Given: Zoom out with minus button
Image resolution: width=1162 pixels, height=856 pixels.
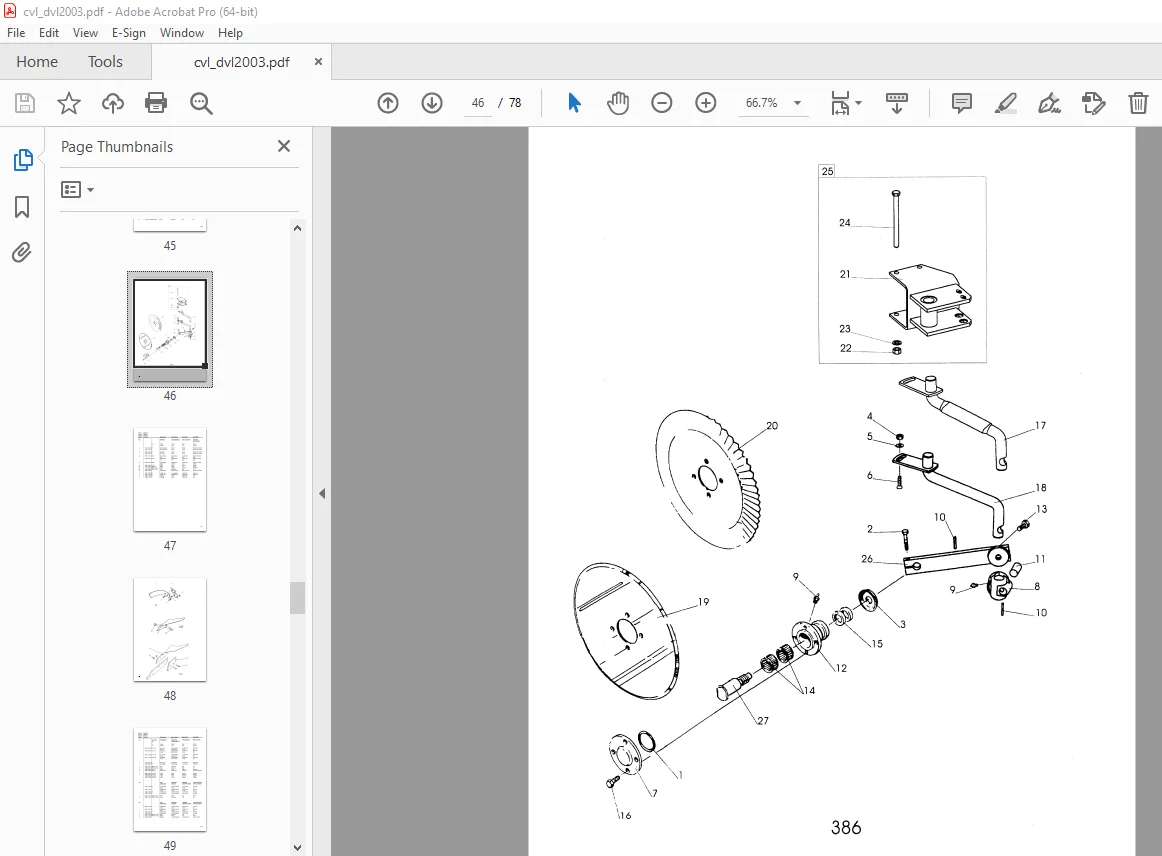Looking at the screenshot, I should [x=662, y=103].
